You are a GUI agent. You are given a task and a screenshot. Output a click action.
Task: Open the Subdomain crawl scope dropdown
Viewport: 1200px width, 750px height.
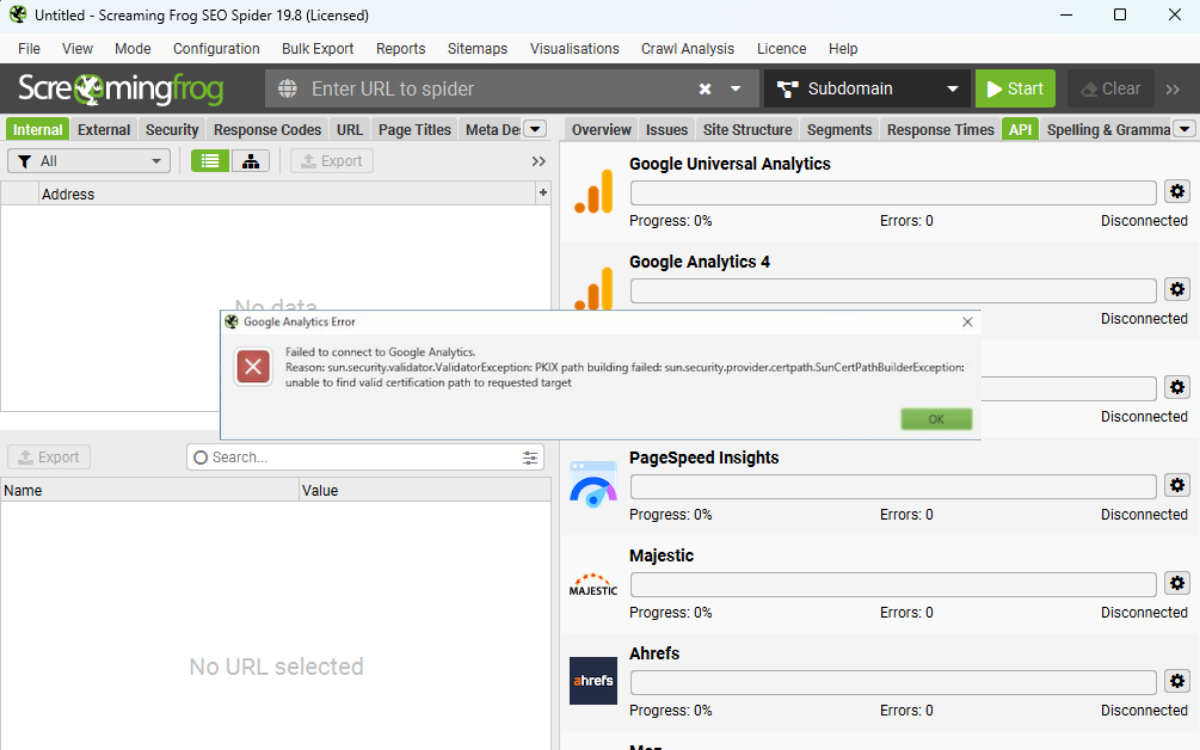[867, 89]
